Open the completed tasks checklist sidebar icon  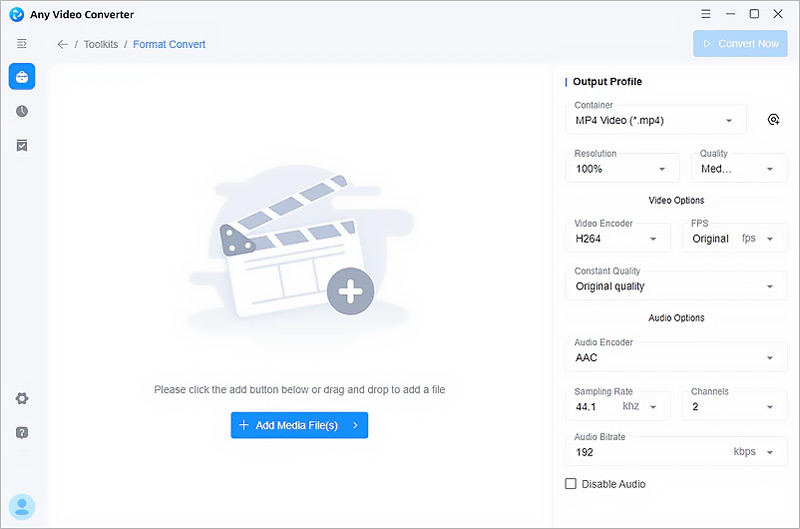22,145
